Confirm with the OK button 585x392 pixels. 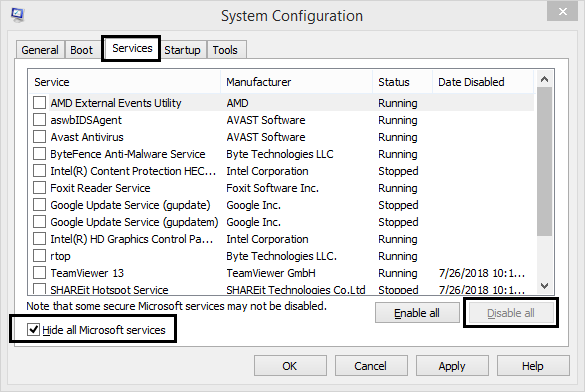pos(290,366)
